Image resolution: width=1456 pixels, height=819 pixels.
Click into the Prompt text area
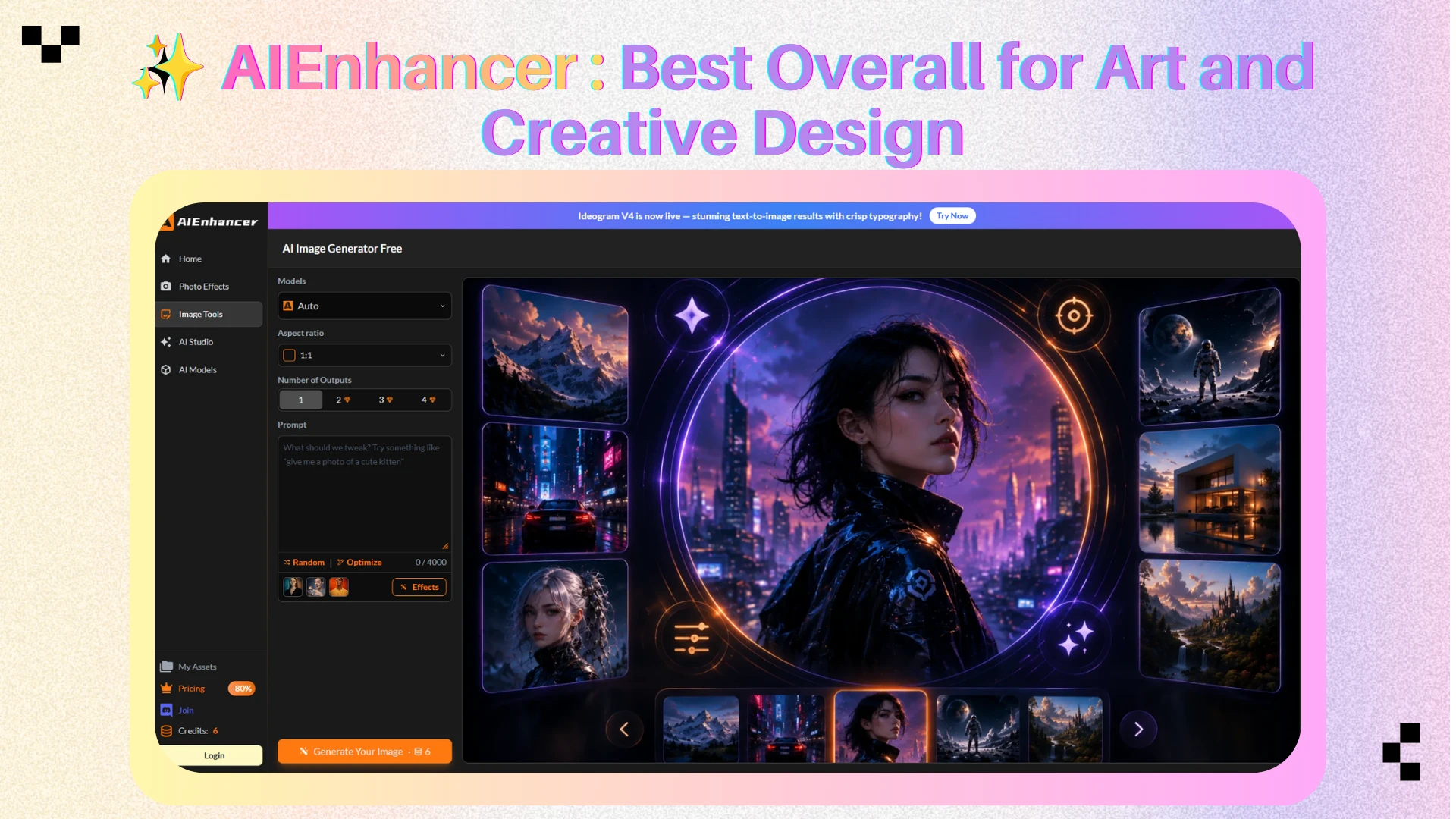pos(365,494)
